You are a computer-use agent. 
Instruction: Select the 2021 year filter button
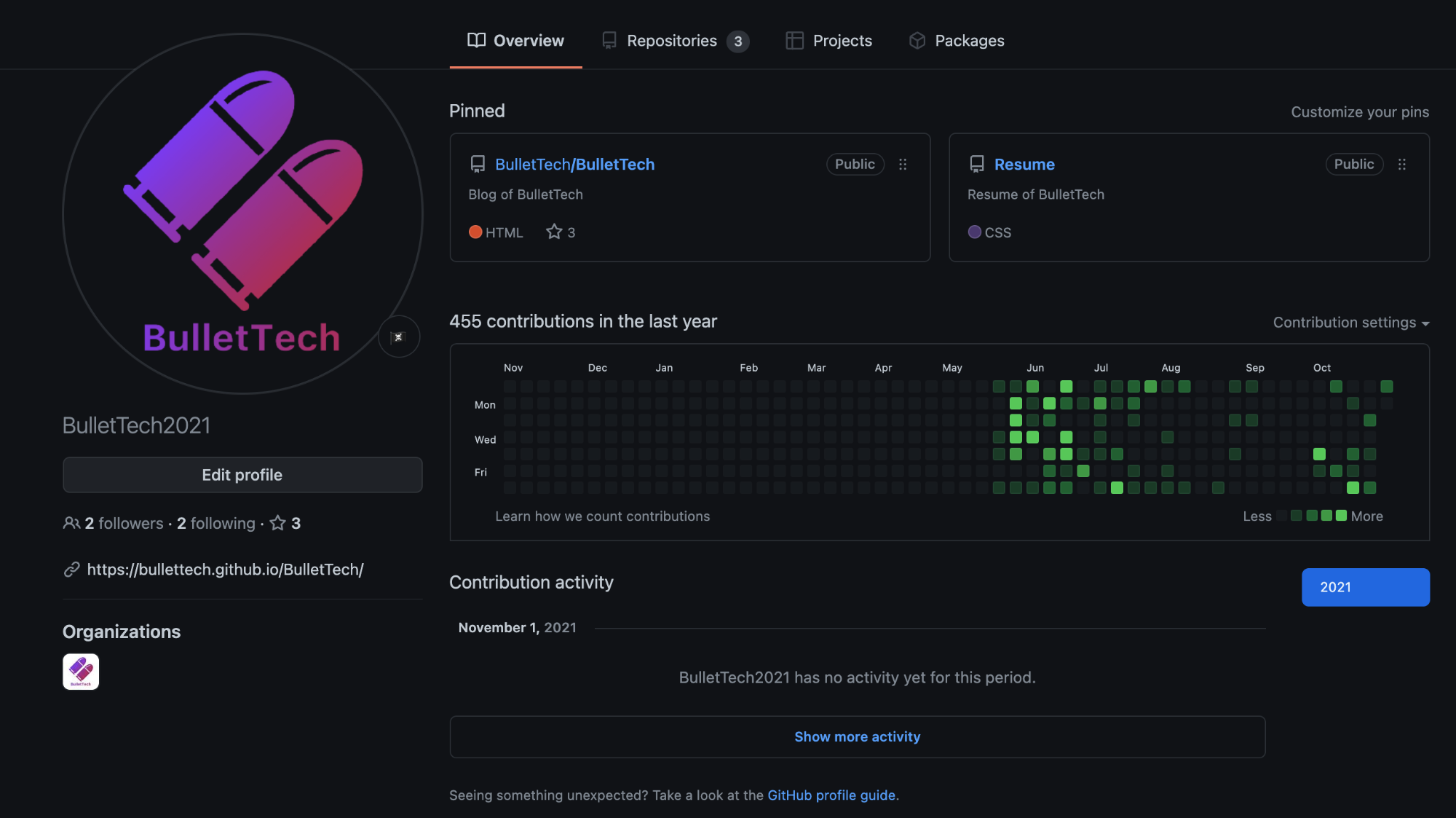(x=1366, y=587)
